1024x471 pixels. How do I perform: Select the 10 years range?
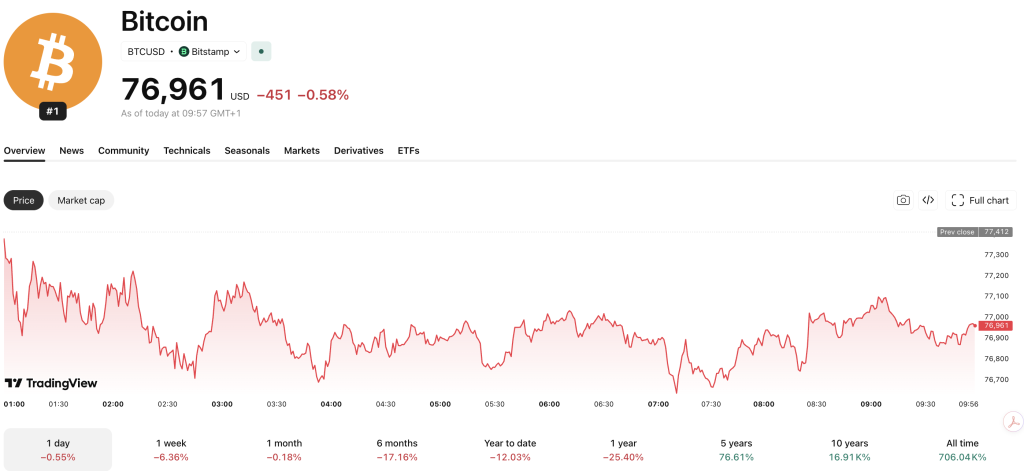pyautogui.click(x=849, y=449)
